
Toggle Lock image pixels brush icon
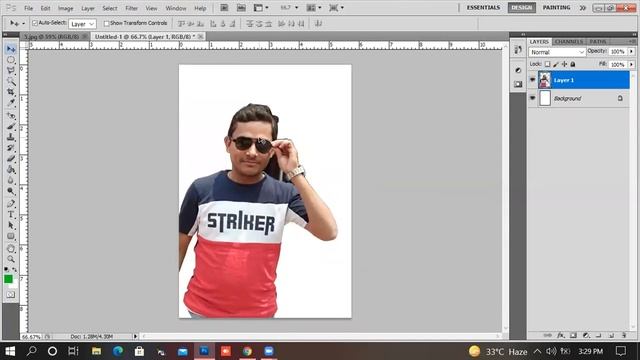pos(556,64)
